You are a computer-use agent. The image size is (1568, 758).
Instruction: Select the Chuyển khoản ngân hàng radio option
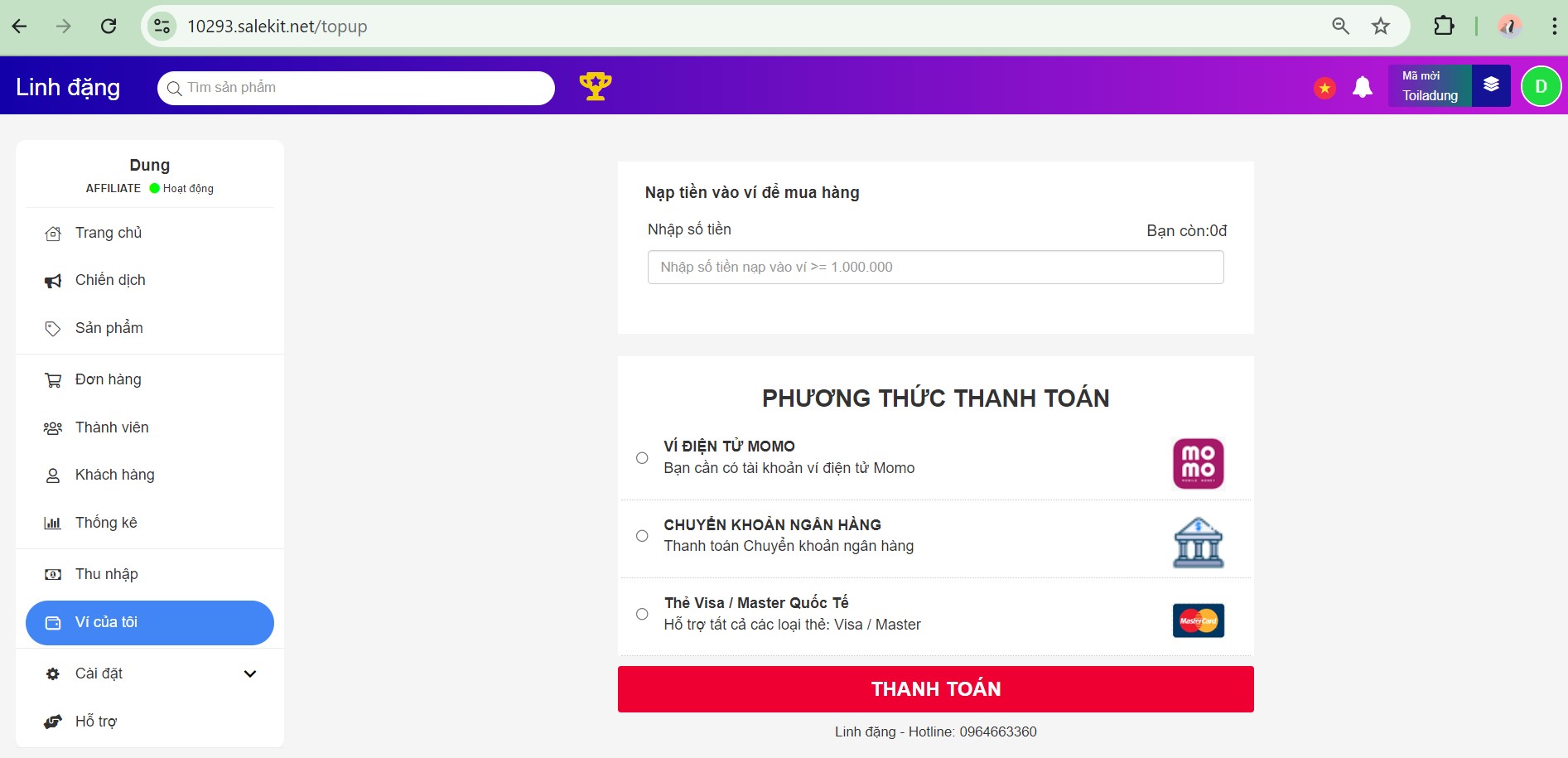pyautogui.click(x=642, y=536)
